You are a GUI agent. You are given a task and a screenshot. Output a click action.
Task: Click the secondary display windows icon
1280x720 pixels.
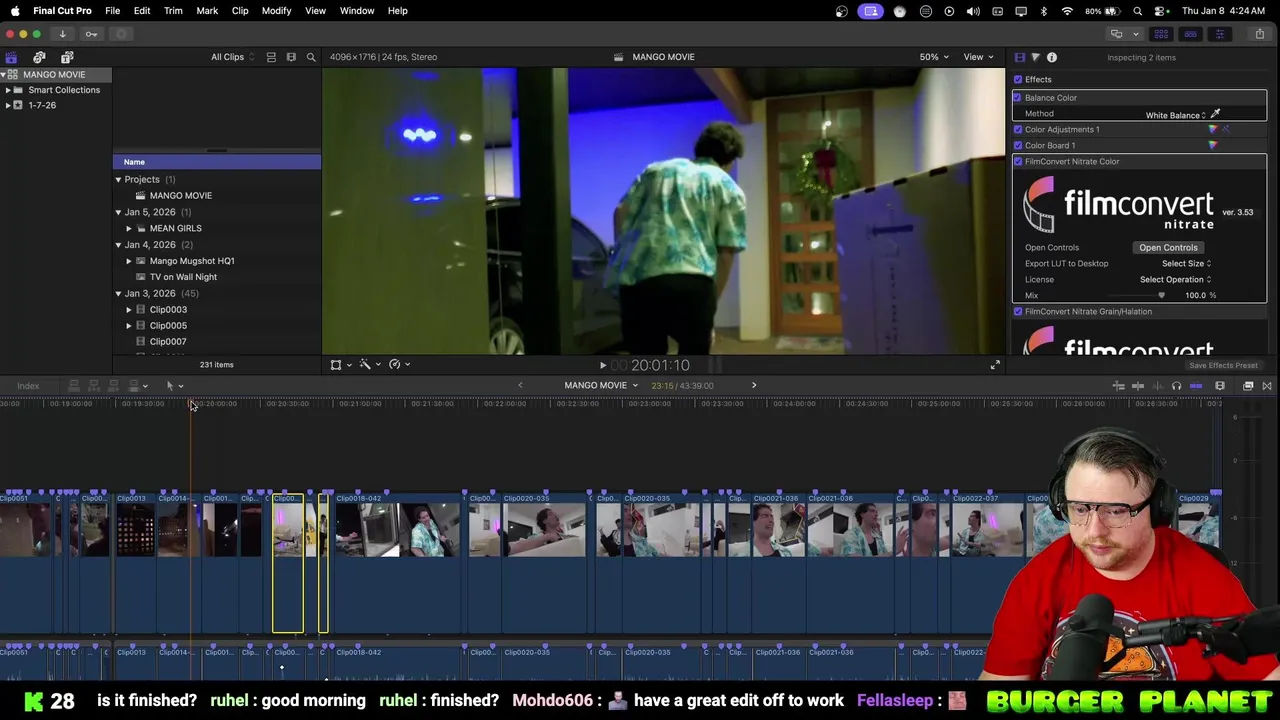(1117, 34)
